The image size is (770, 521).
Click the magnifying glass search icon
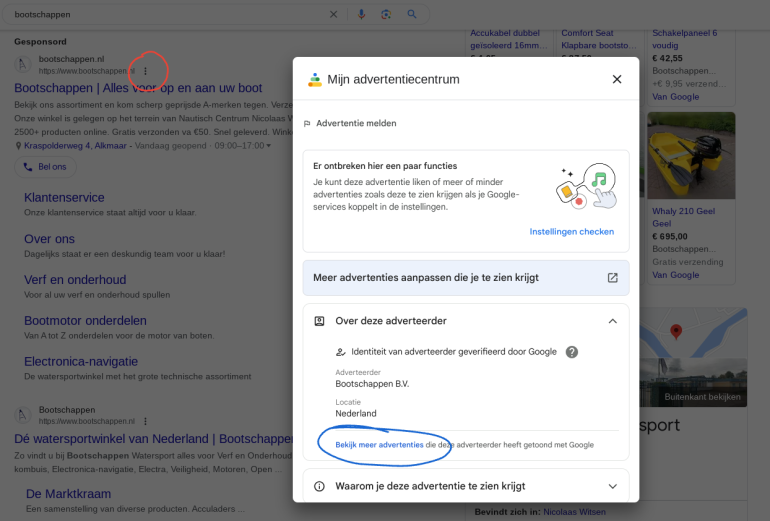click(412, 14)
